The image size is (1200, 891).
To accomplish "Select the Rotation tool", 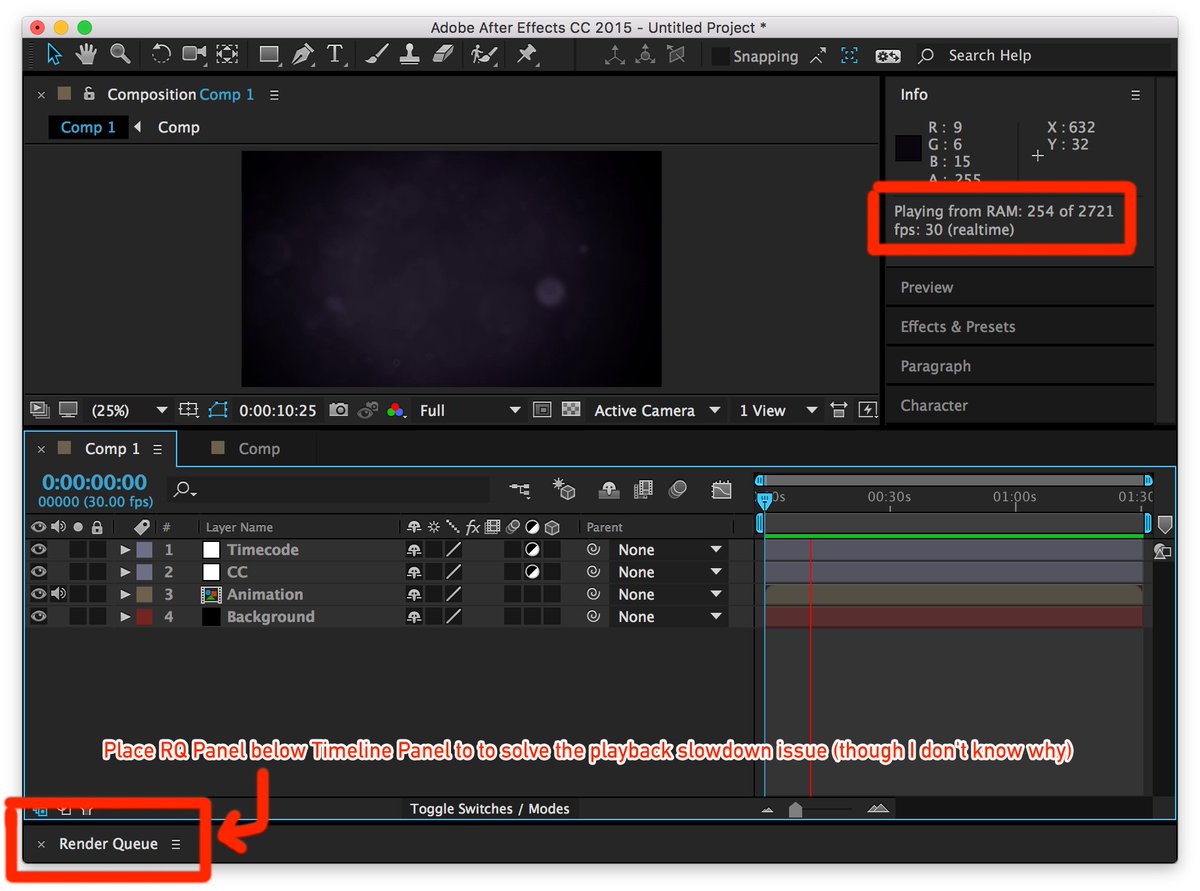I will coord(161,54).
